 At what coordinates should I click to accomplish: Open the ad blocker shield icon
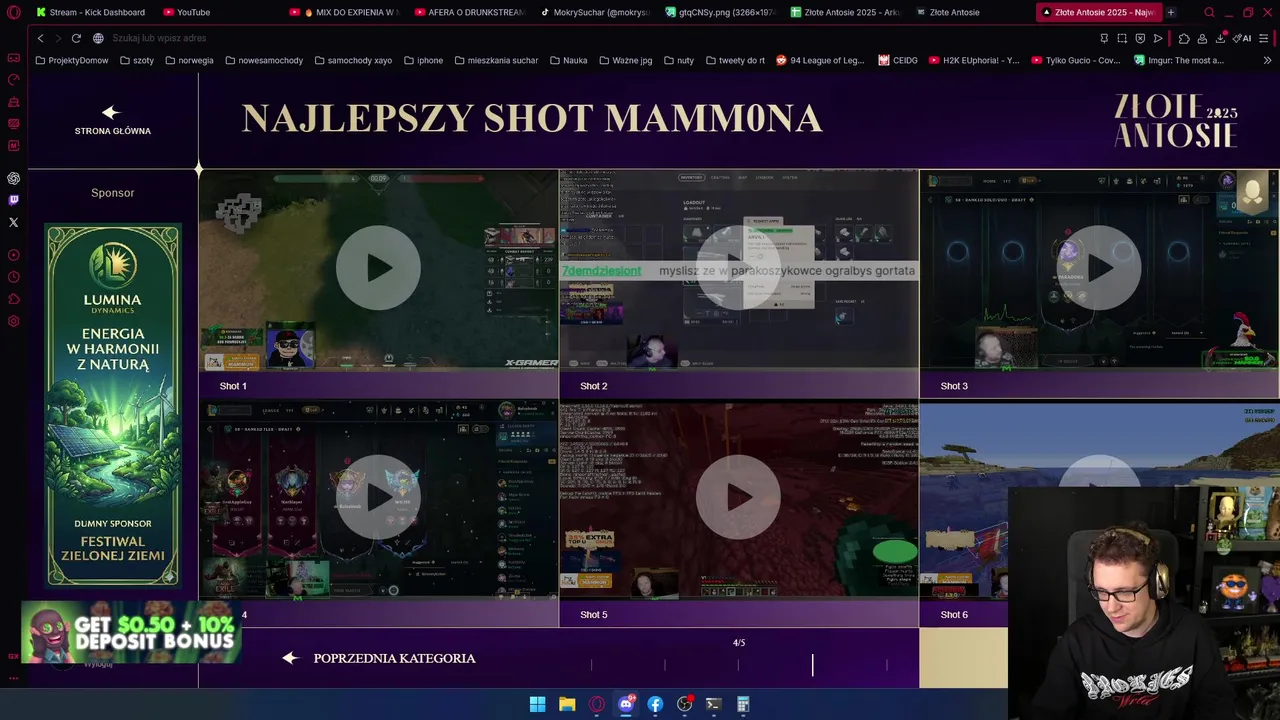click(1140, 38)
